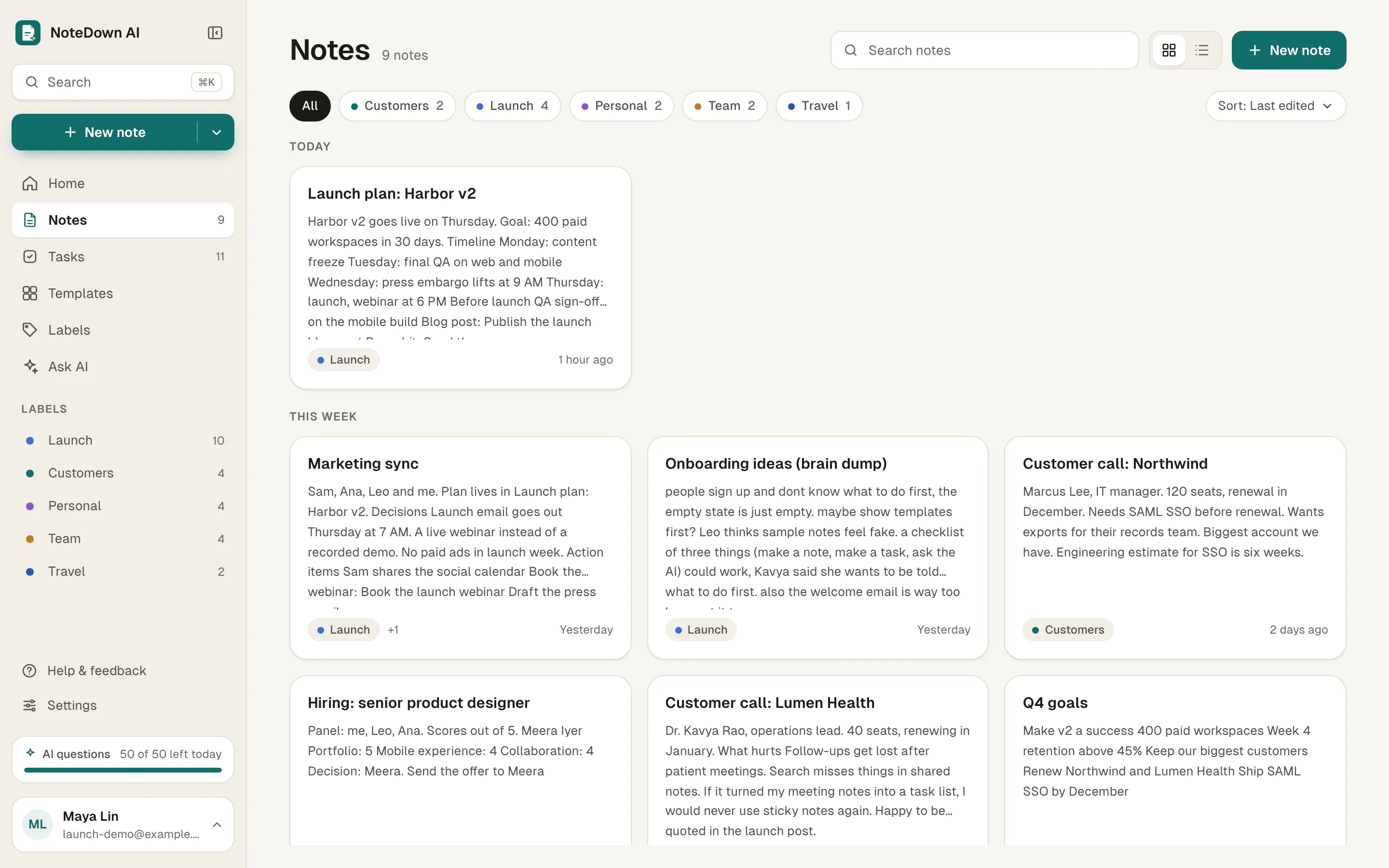Click the ⌘K shortcut badge

206,82
